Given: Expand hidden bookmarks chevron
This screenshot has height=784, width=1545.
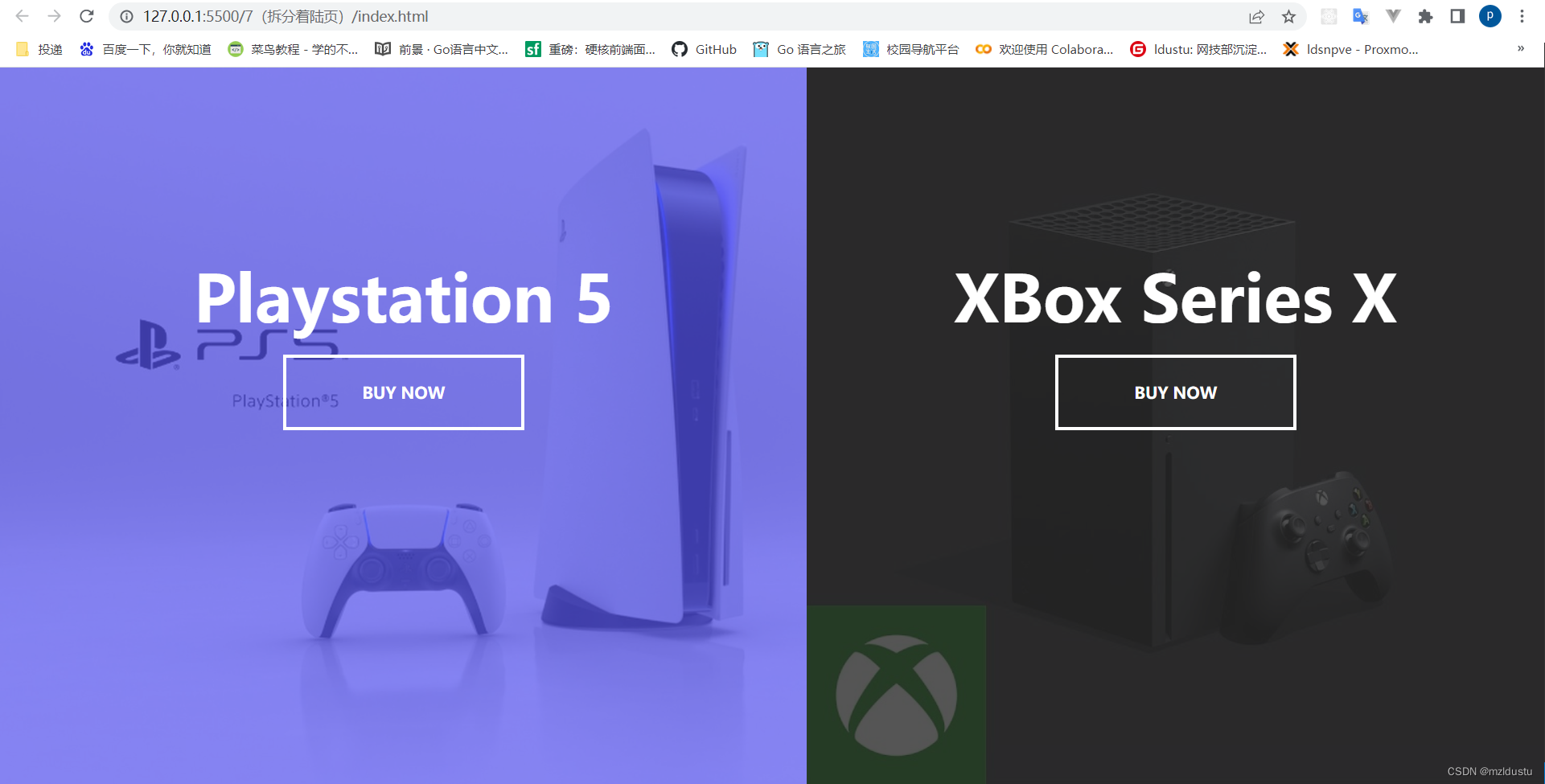Looking at the screenshot, I should [x=1521, y=49].
